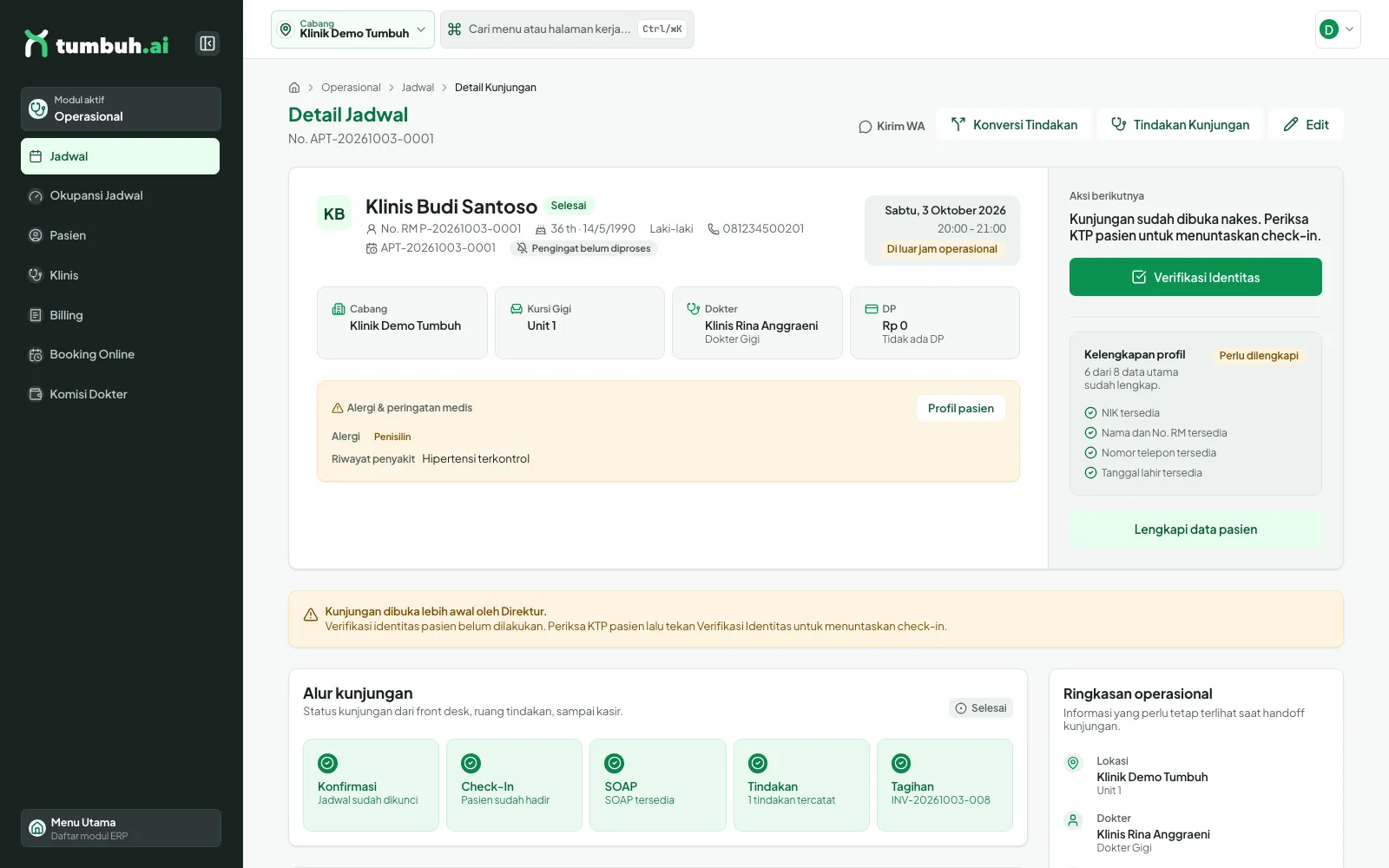Click the NIK tersedia check icon

point(1090,413)
